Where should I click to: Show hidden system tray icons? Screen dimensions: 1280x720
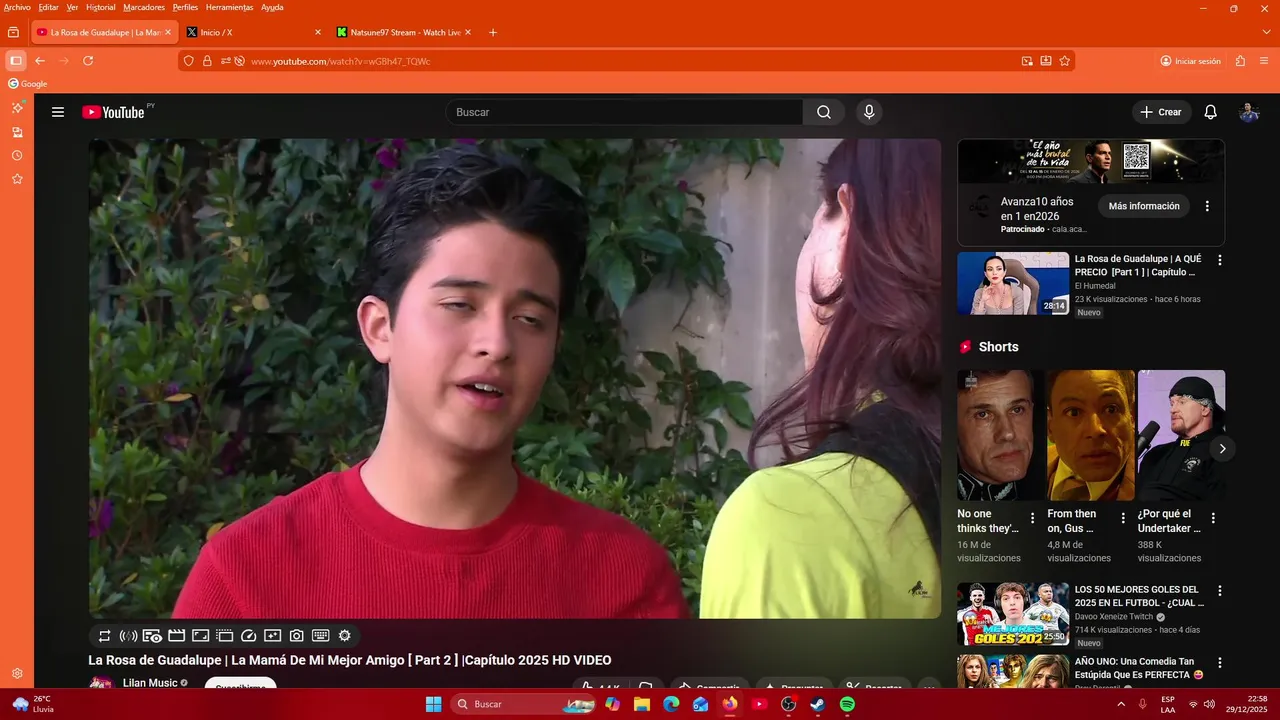[x=1121, y=704]
